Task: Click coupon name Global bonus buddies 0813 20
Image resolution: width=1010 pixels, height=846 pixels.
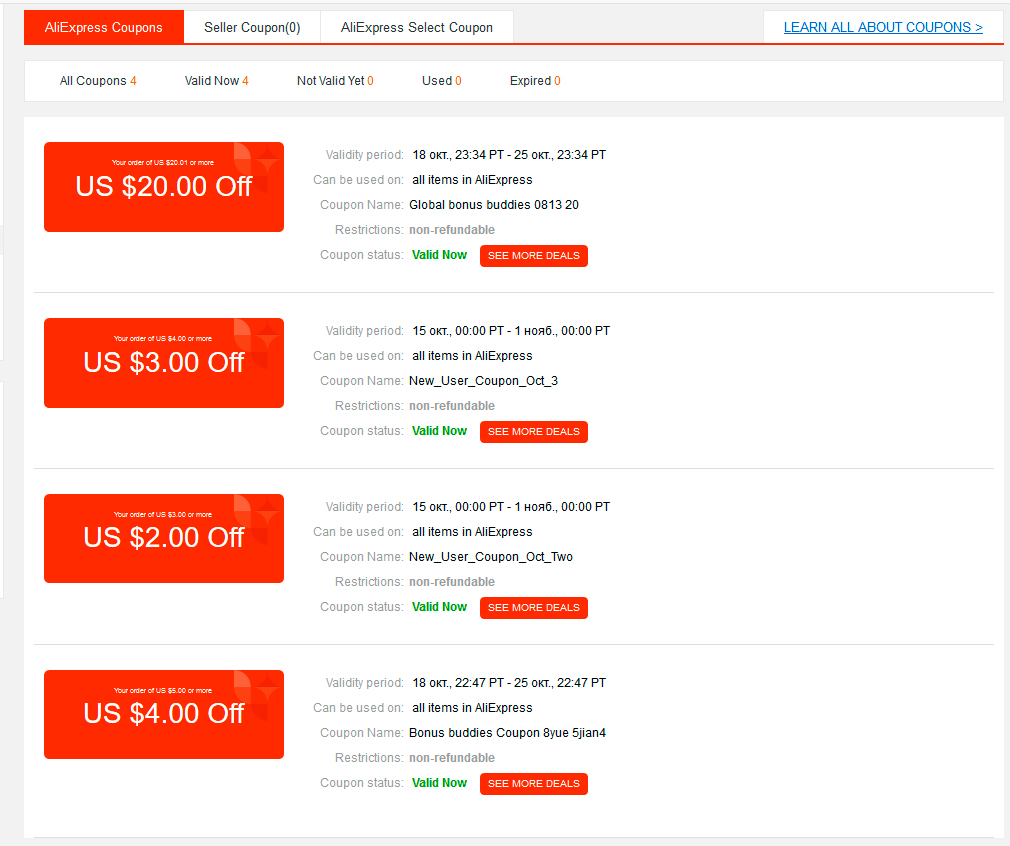Action: [494, 205]
